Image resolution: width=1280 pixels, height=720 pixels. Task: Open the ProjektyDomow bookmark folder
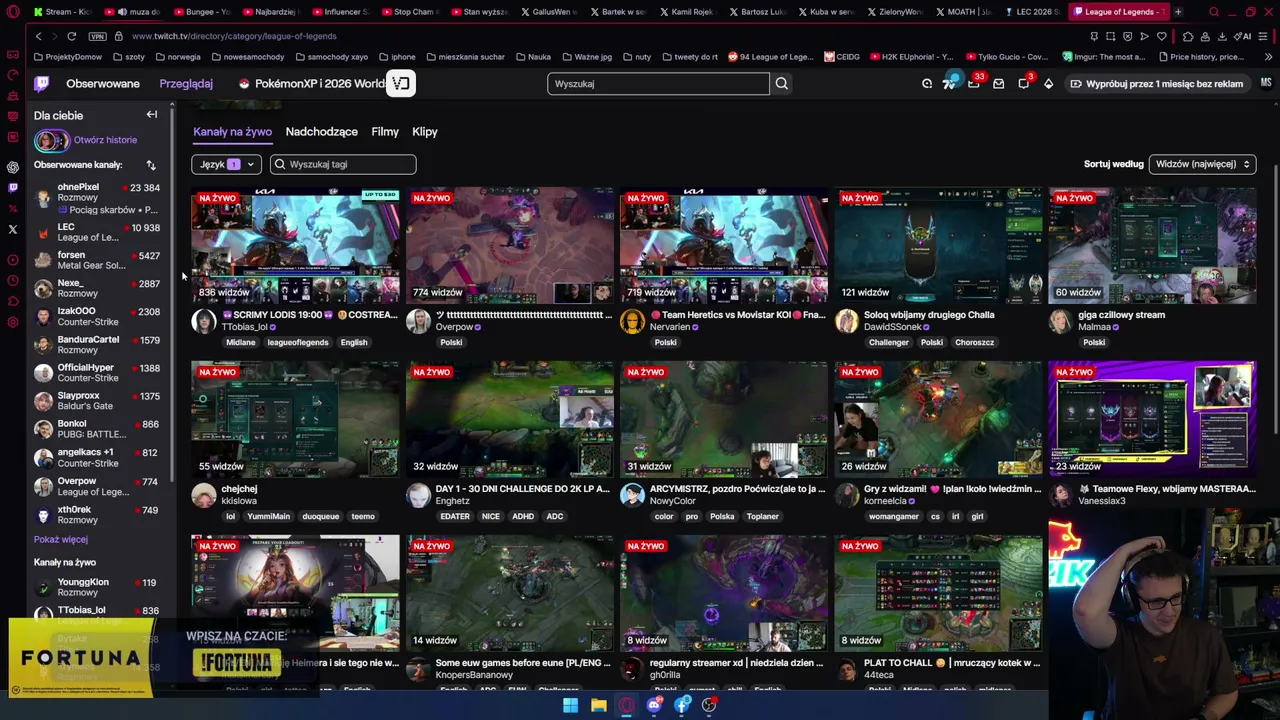[x=69, y=57]
